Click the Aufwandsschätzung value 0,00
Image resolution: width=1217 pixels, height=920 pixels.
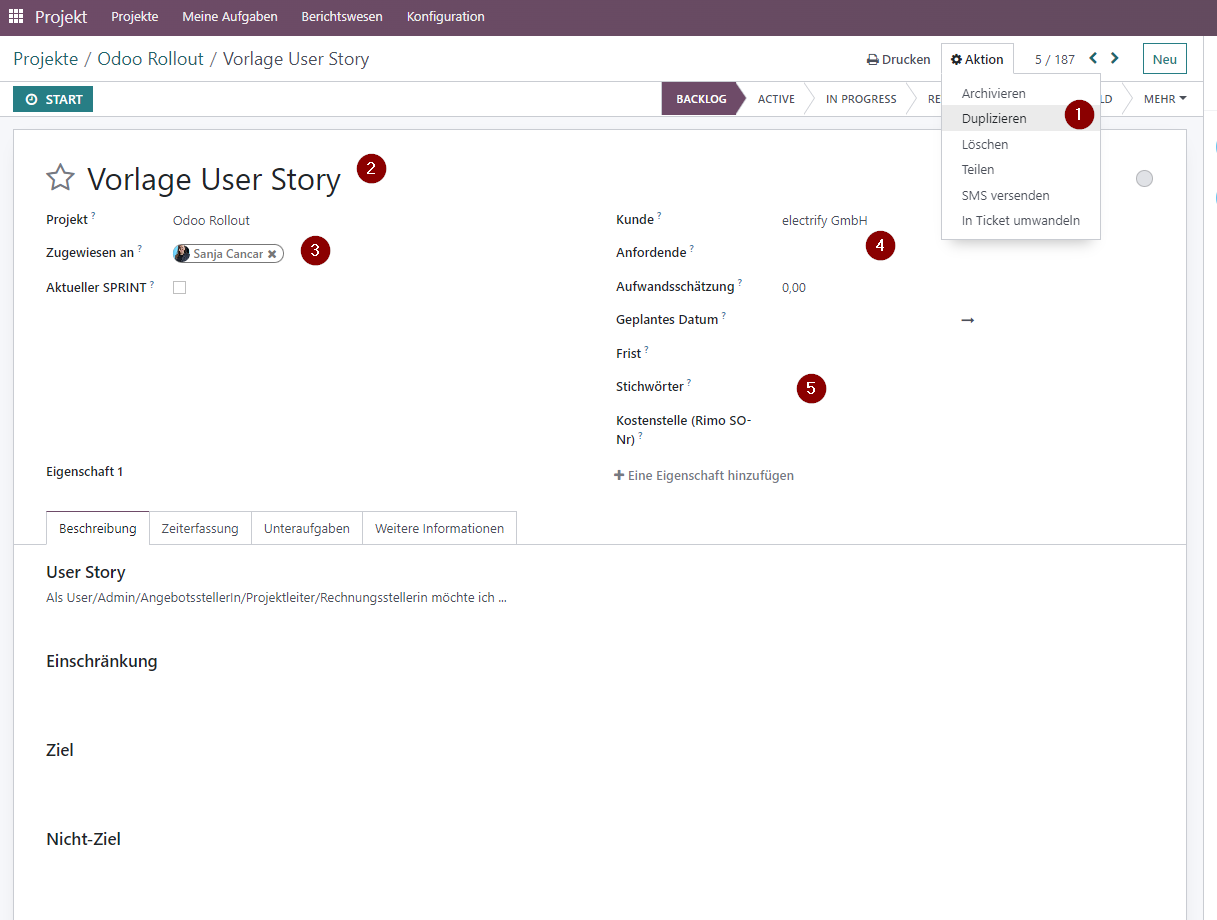(794, 288)
